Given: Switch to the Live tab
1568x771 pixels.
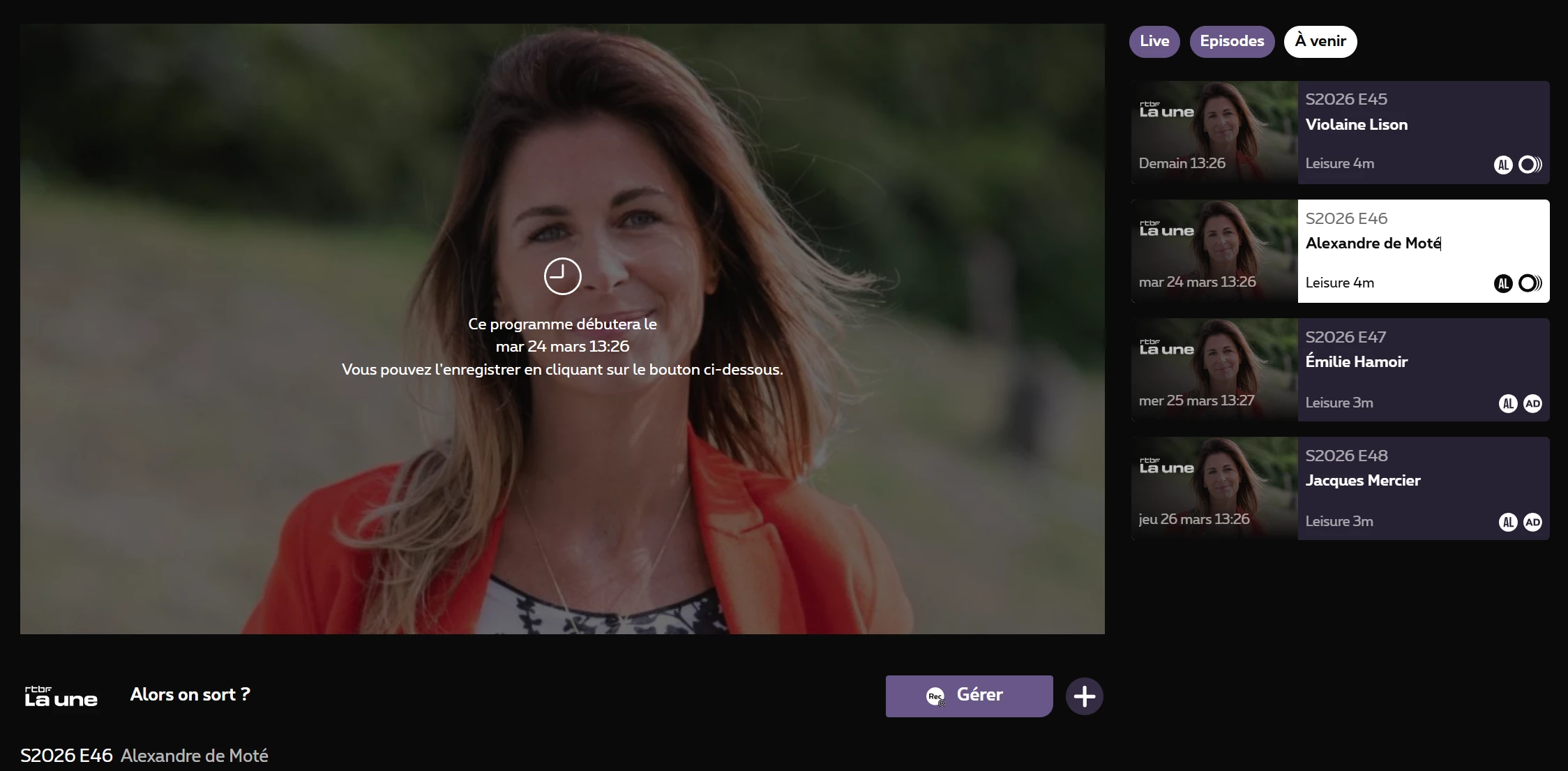Looking at the screenshot, I should point(1154,41).
